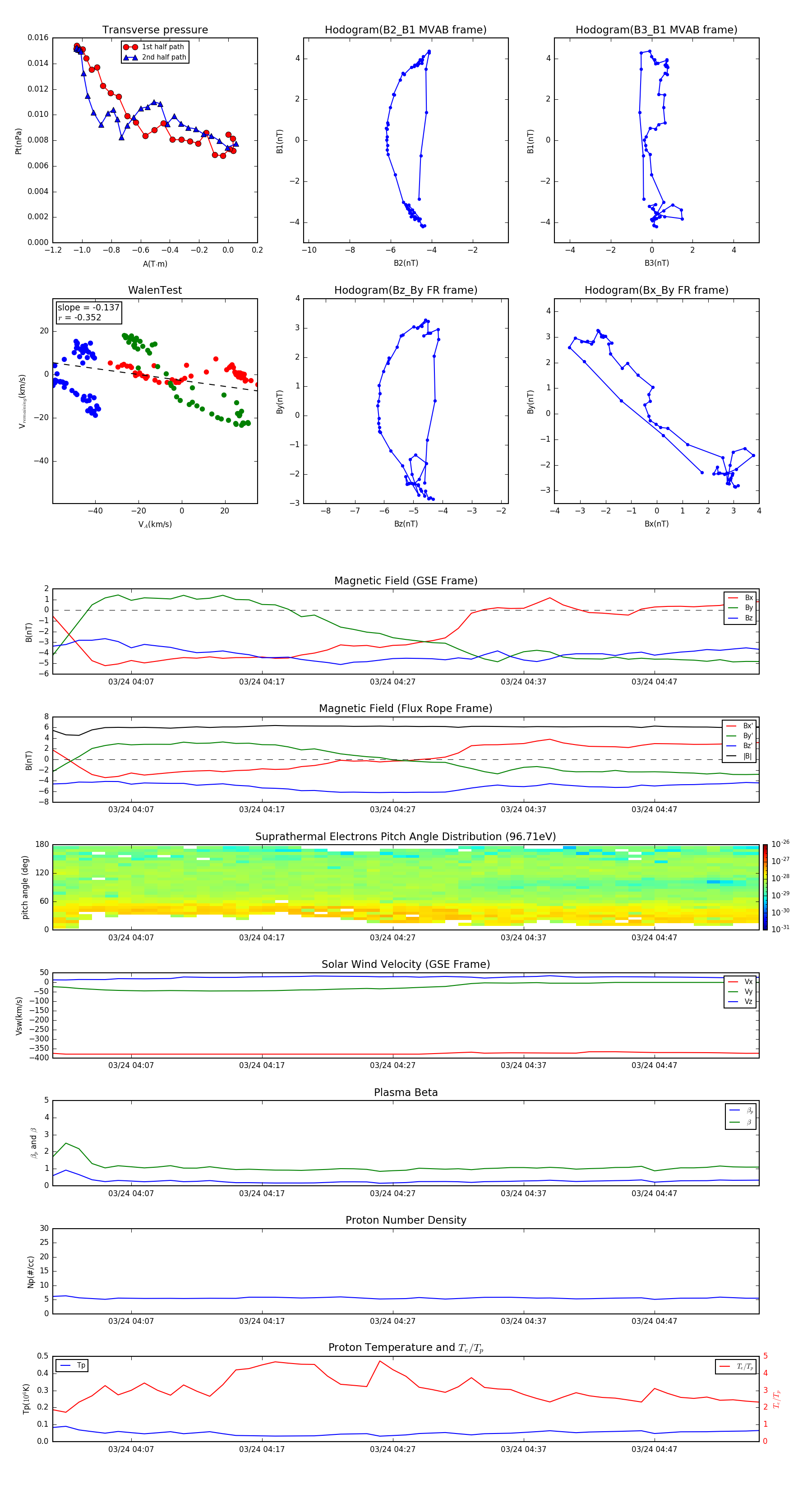Click the 'Plasma Beta' panel title
This screenshot has width=812, height=1489.
(406, 1092)
